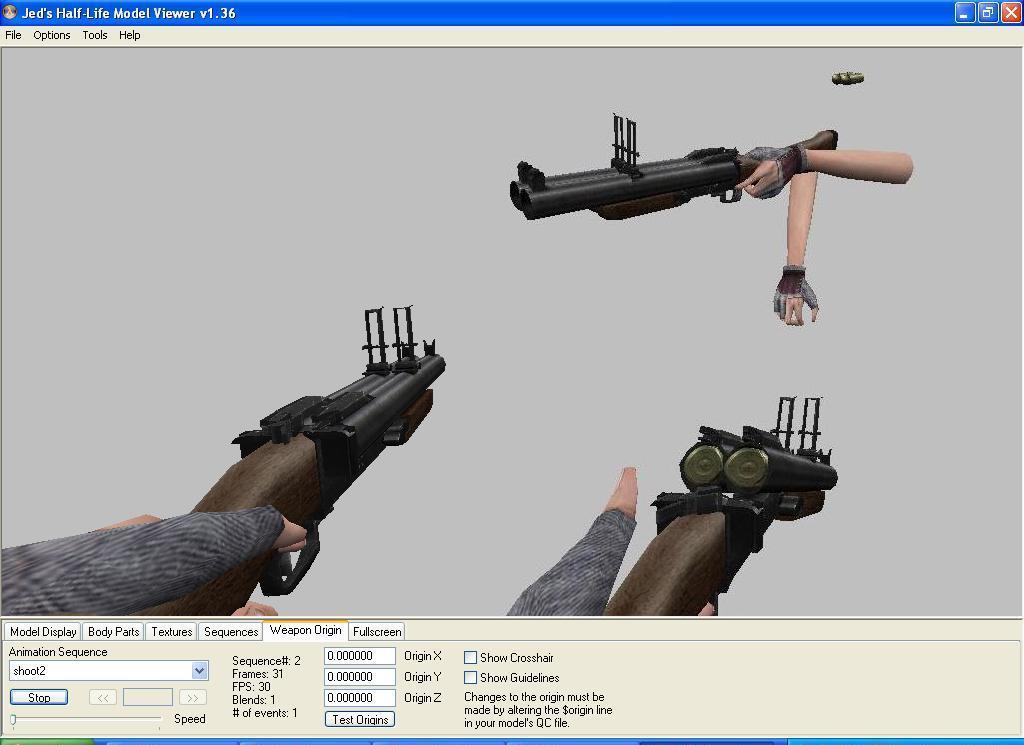Click the shoot2 sequence combo box

pyautogui.click(x=108, y=671)
